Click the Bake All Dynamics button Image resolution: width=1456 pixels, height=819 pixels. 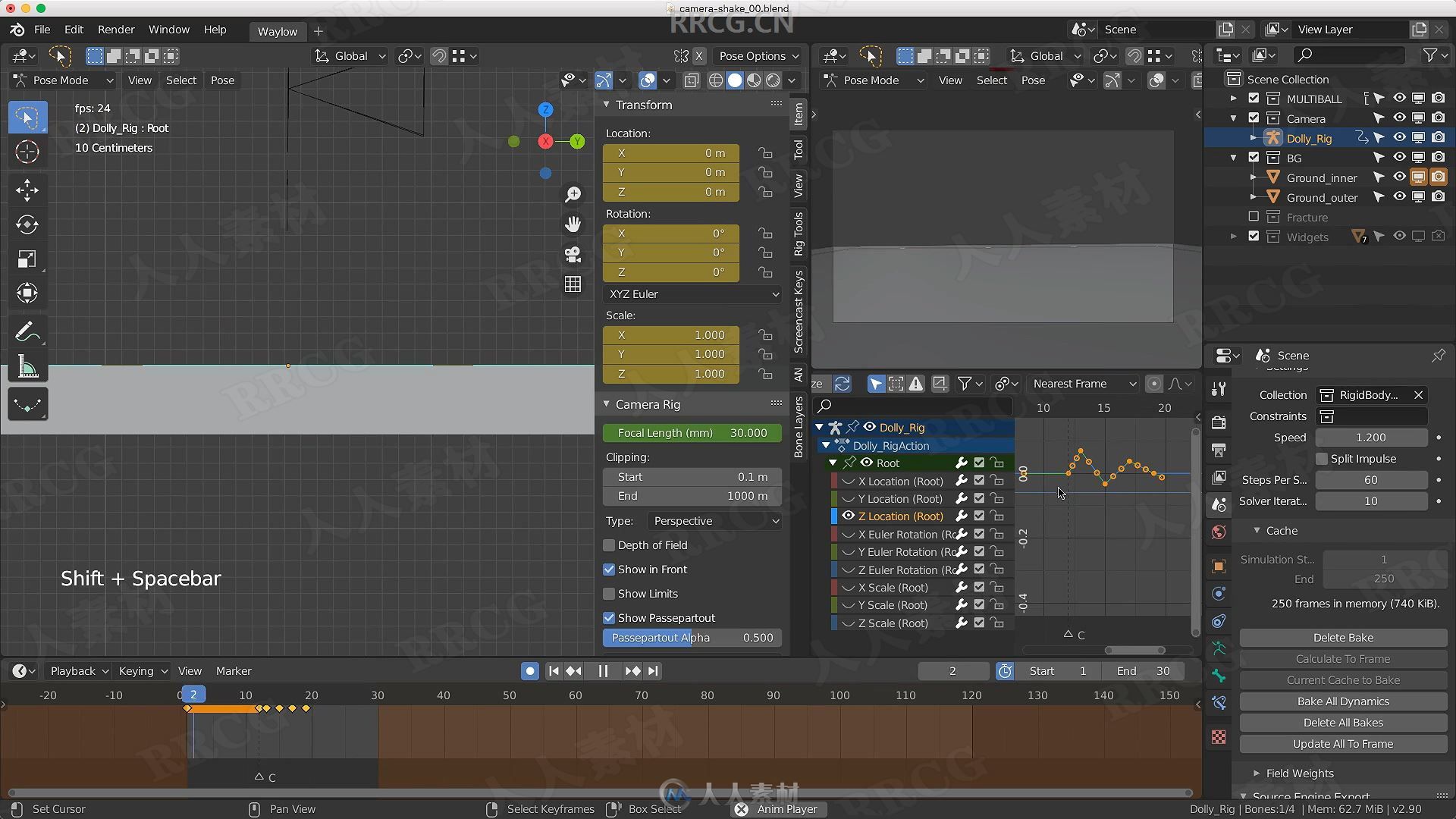point(1343,700)
